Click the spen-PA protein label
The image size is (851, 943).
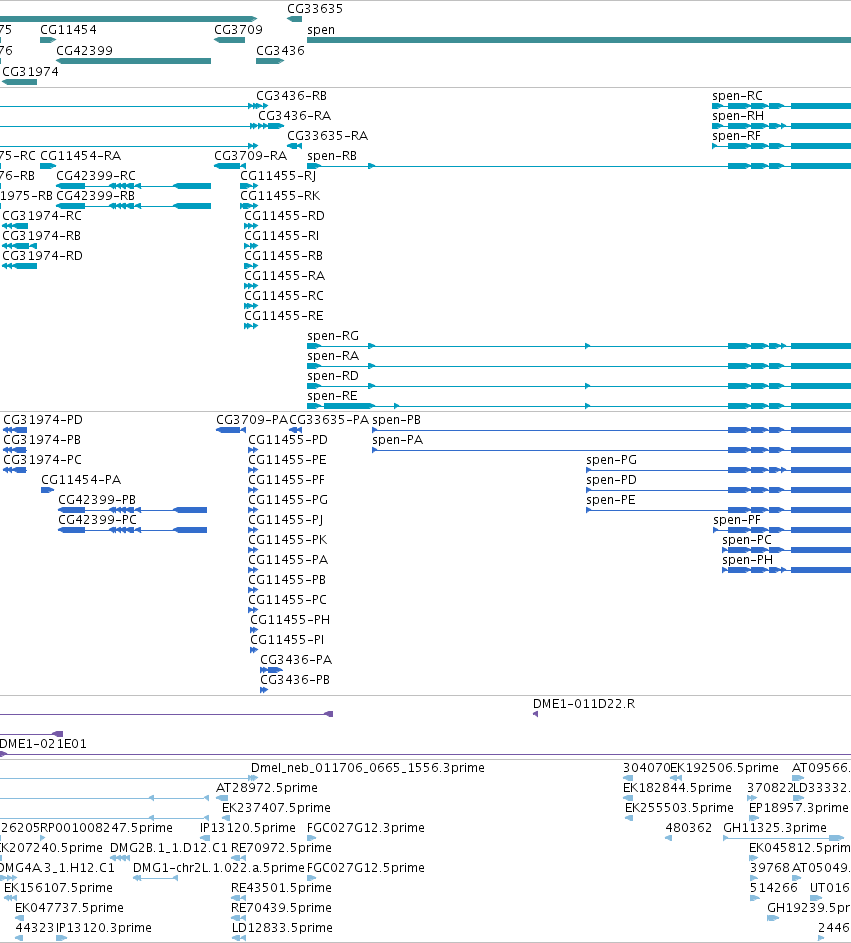pos(398,440)
